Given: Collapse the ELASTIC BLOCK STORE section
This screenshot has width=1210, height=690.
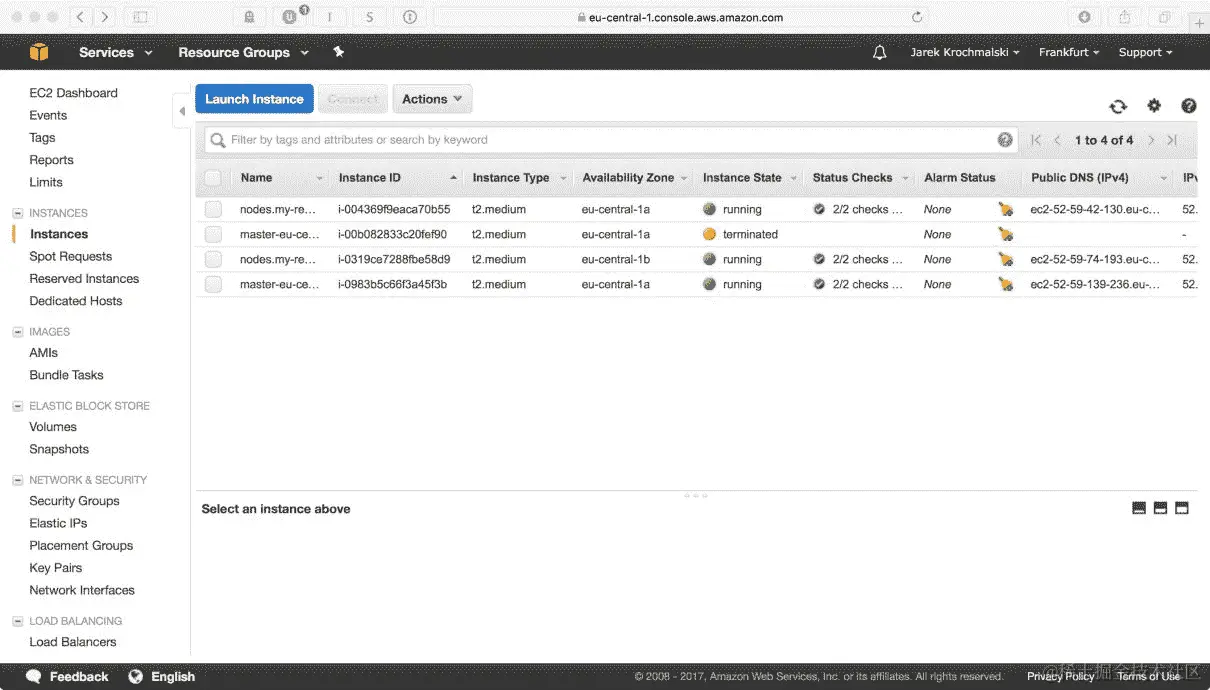Looking at the screenshot, I should click(17, 406).
